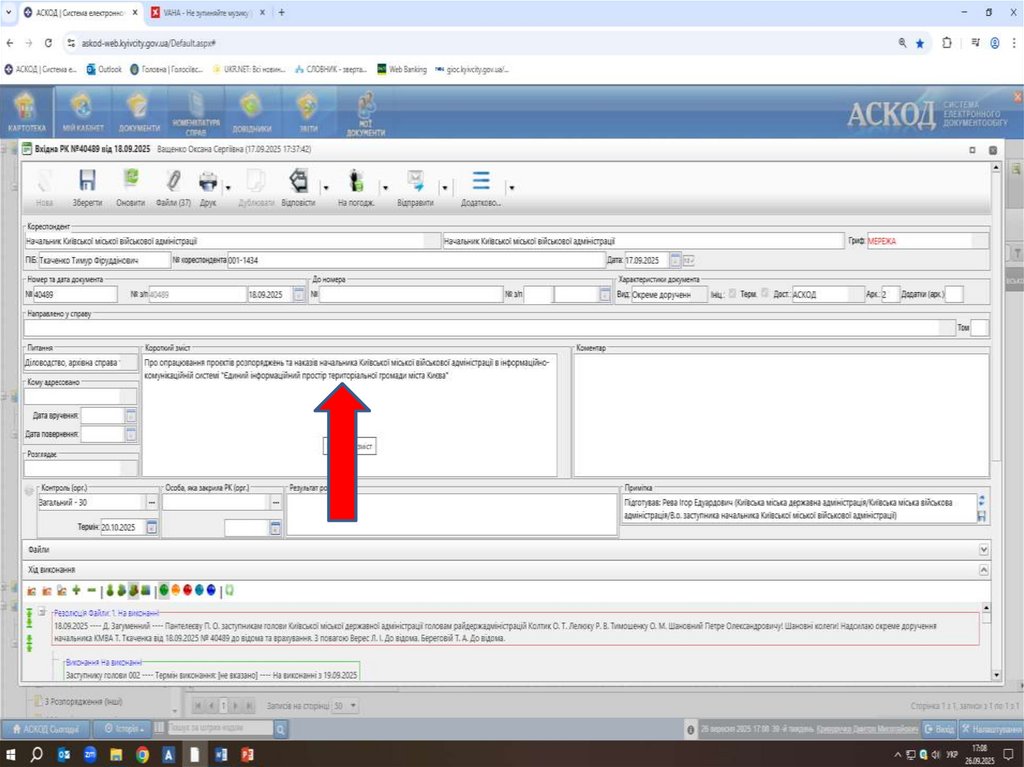The width and height of the screenshot is (1024, 767).
Task: Expand the Додатково dropdown arrow
Action: pos(511,188)
